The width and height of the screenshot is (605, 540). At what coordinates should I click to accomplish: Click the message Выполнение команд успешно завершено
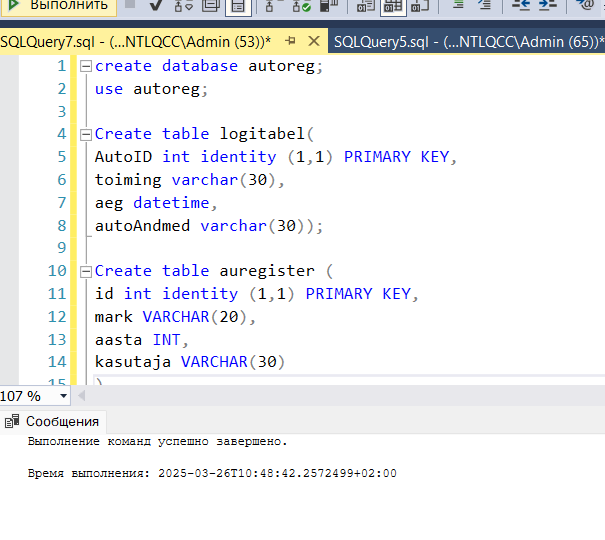[x=157, y=441]
